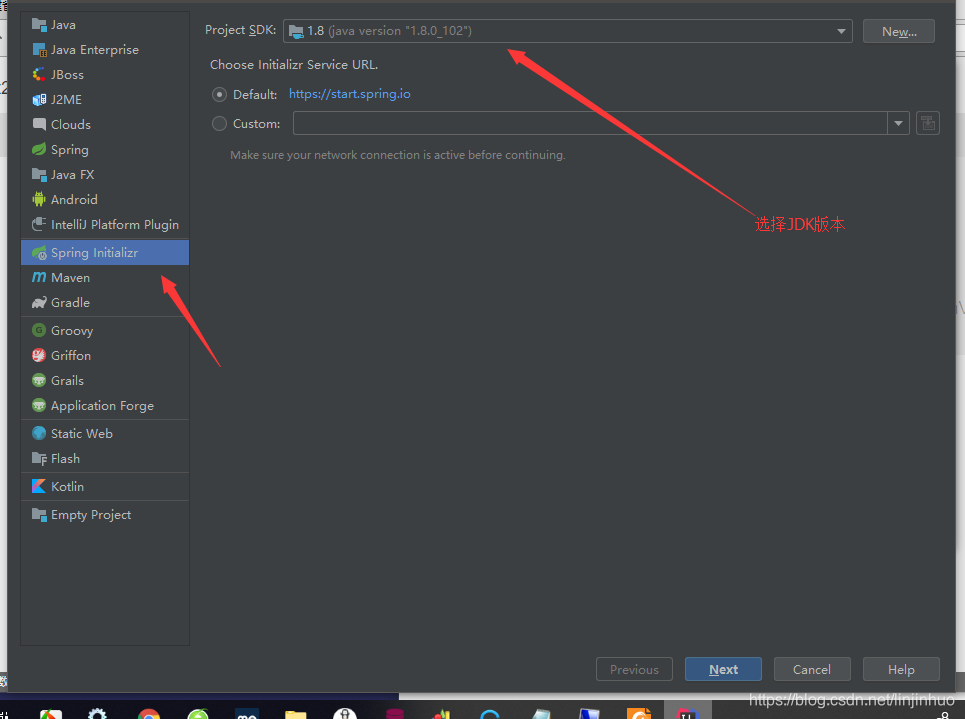Image resolution: width=965 pixels, height=719 pixels.
Task: Choose Static Web globe icon entry
Action: [39, 433]
